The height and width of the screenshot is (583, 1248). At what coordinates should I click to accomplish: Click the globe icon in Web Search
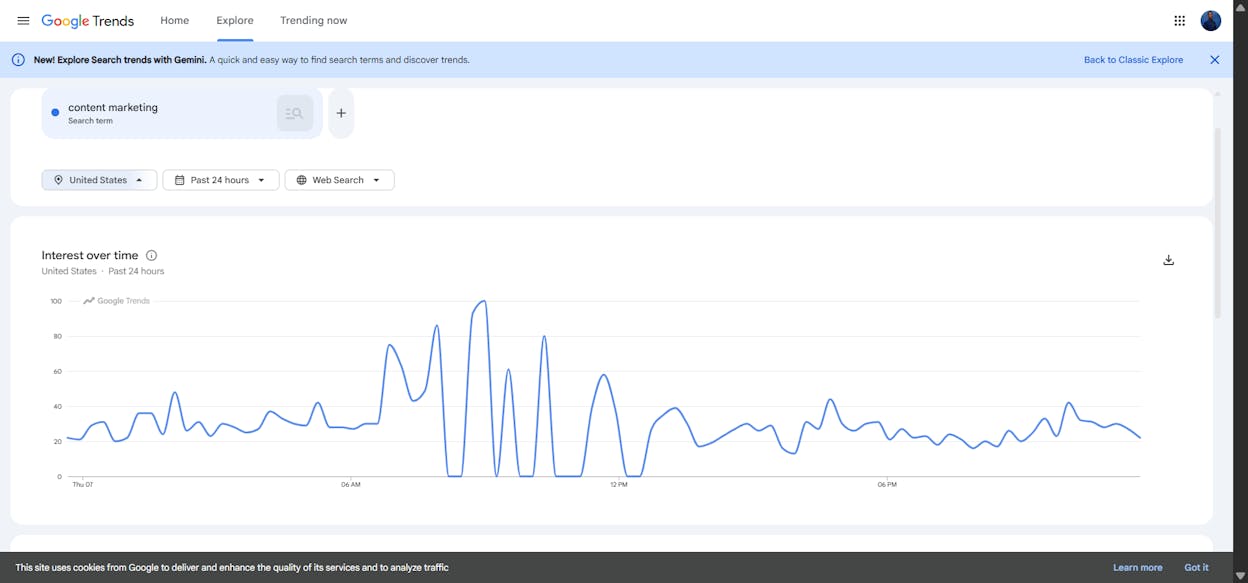(x=301, y=180)
